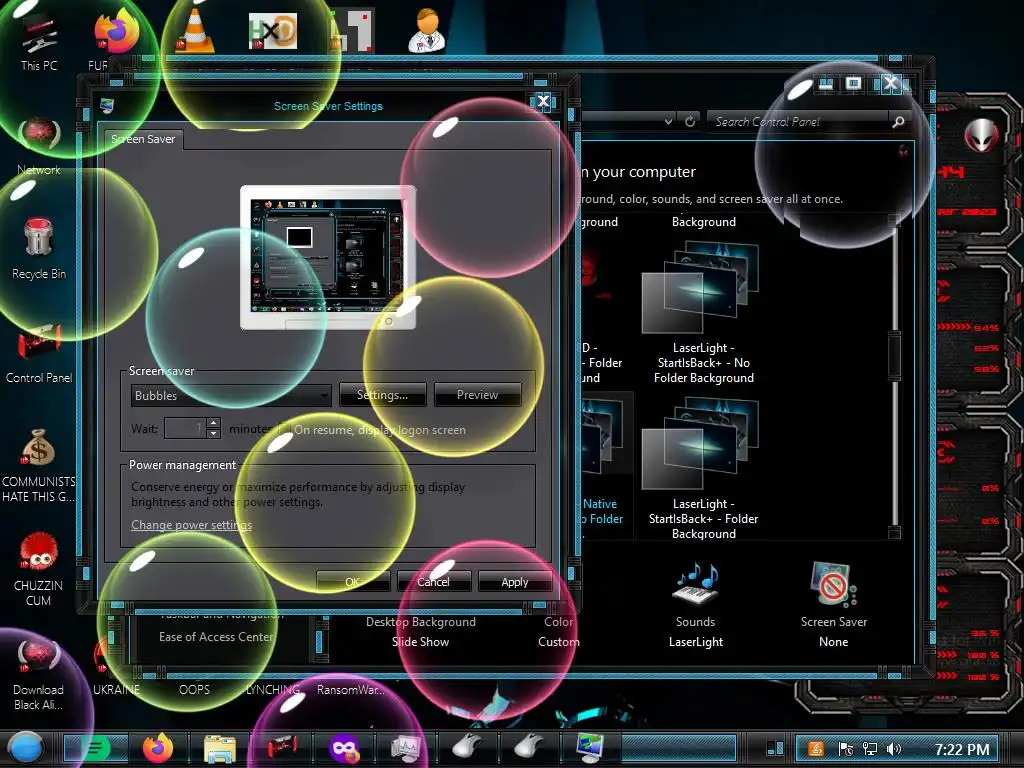The image size is (1024, 768).
Task: Expand the Control Panel address bar dropdown
Action: (668, 121)
